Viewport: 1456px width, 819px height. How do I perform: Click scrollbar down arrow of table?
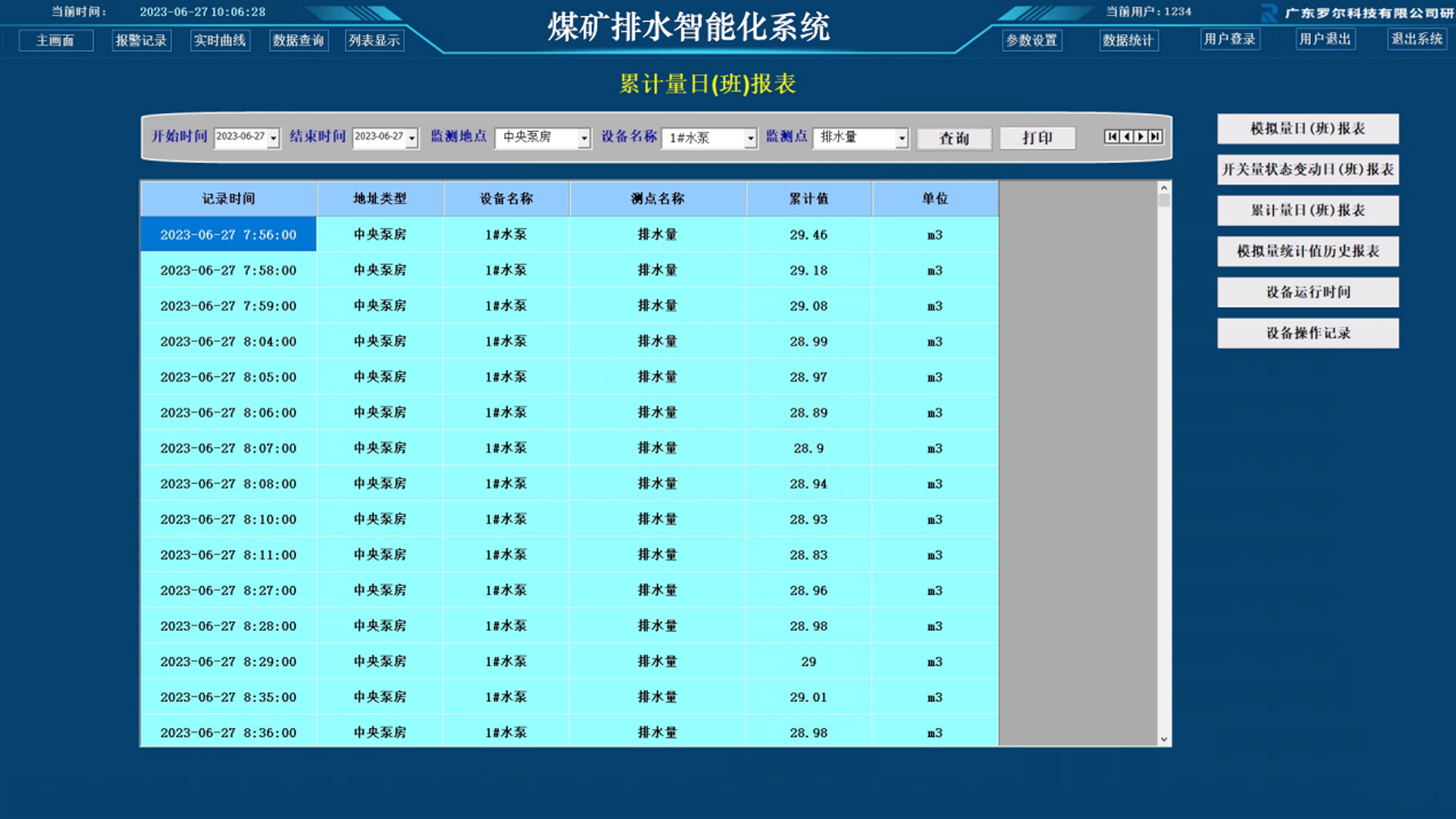point(1164,739)
